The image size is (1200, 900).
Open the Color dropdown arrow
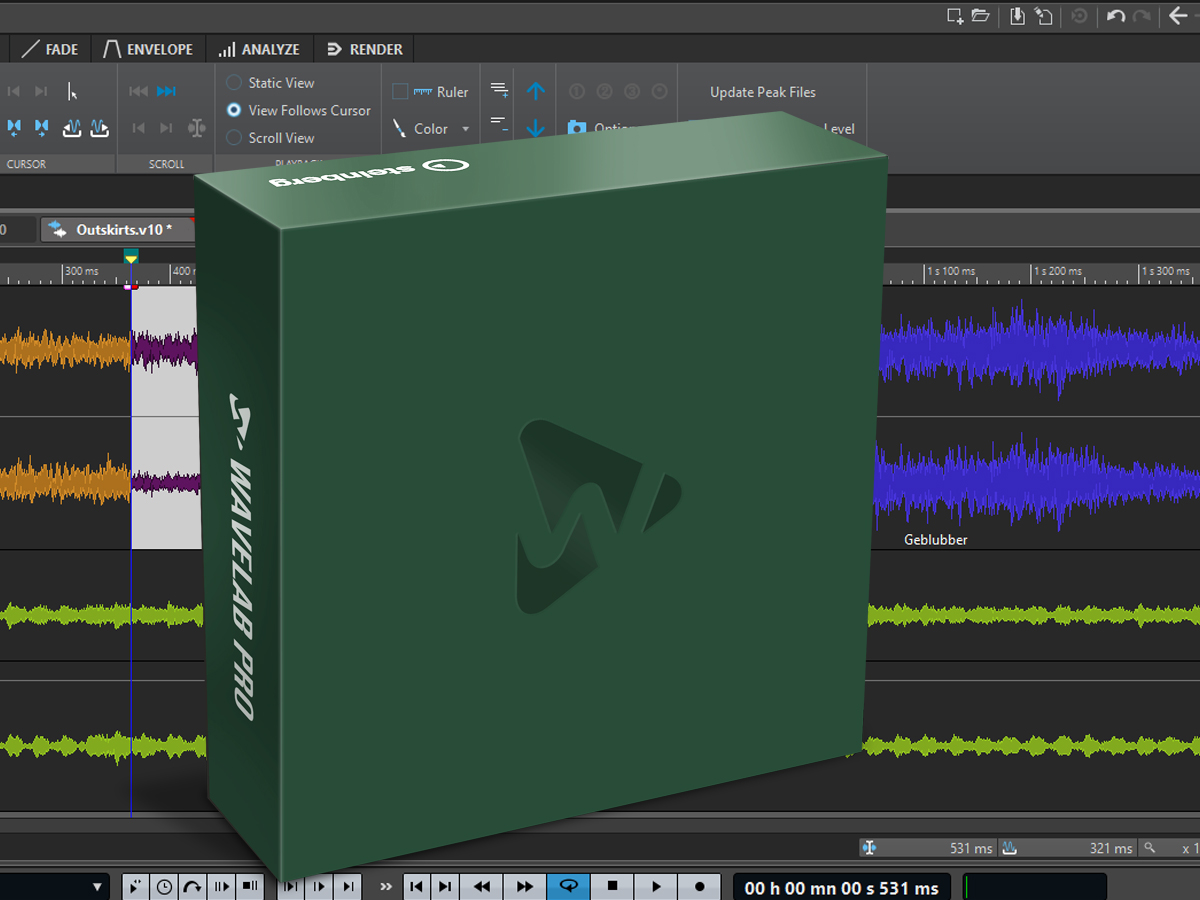click(x=466, y=128)
